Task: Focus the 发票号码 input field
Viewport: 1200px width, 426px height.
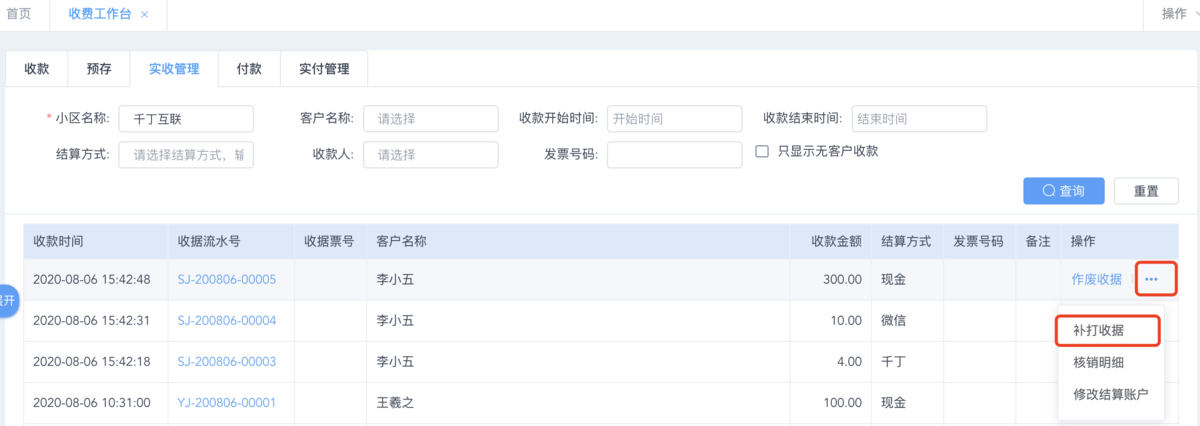Action: point(674,155)
